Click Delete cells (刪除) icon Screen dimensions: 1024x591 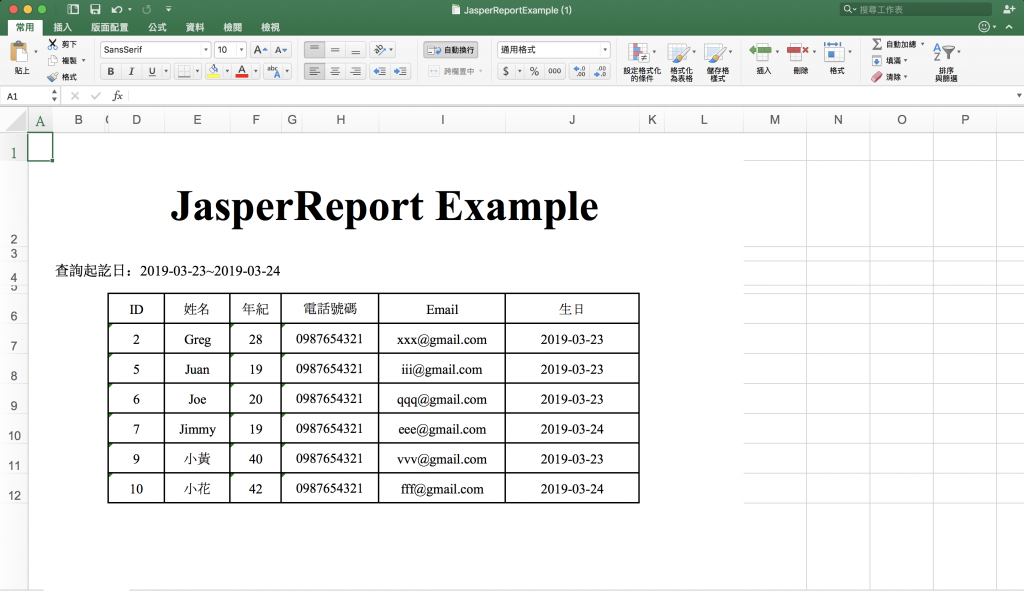(798, 52)
